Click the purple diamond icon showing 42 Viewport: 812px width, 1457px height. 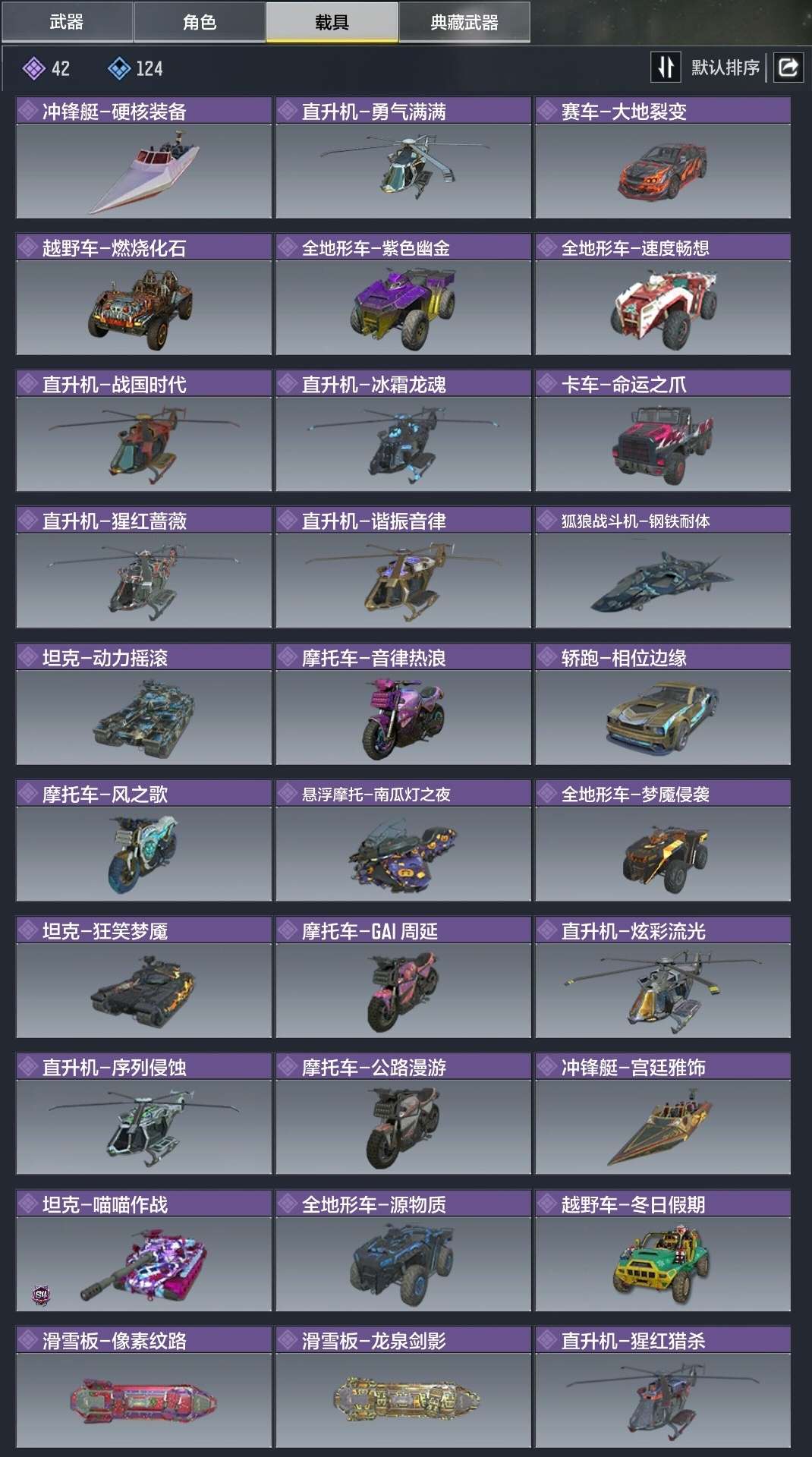[x=33, y=69]
